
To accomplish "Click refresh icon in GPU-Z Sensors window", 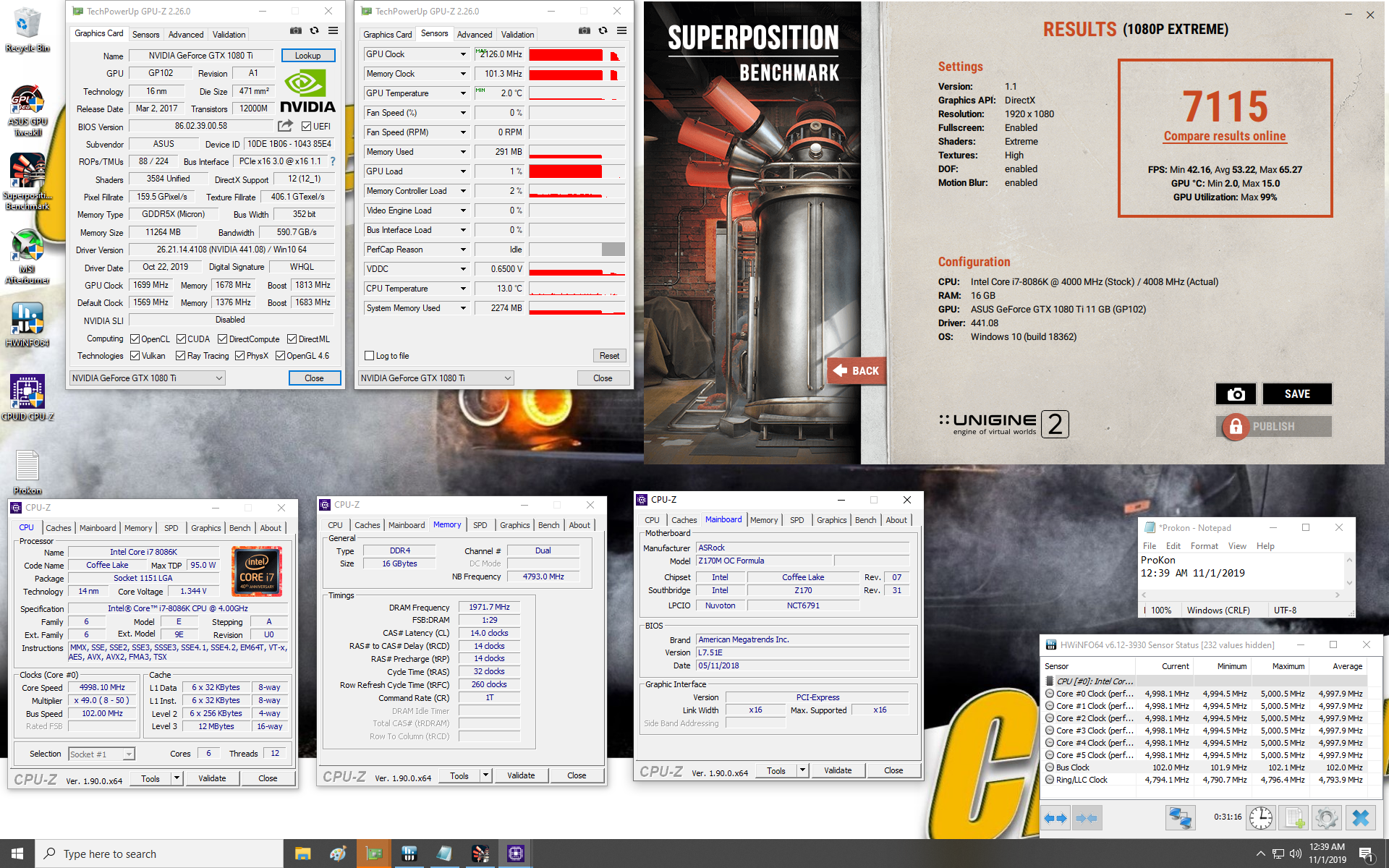I will (x=603, y=31).
